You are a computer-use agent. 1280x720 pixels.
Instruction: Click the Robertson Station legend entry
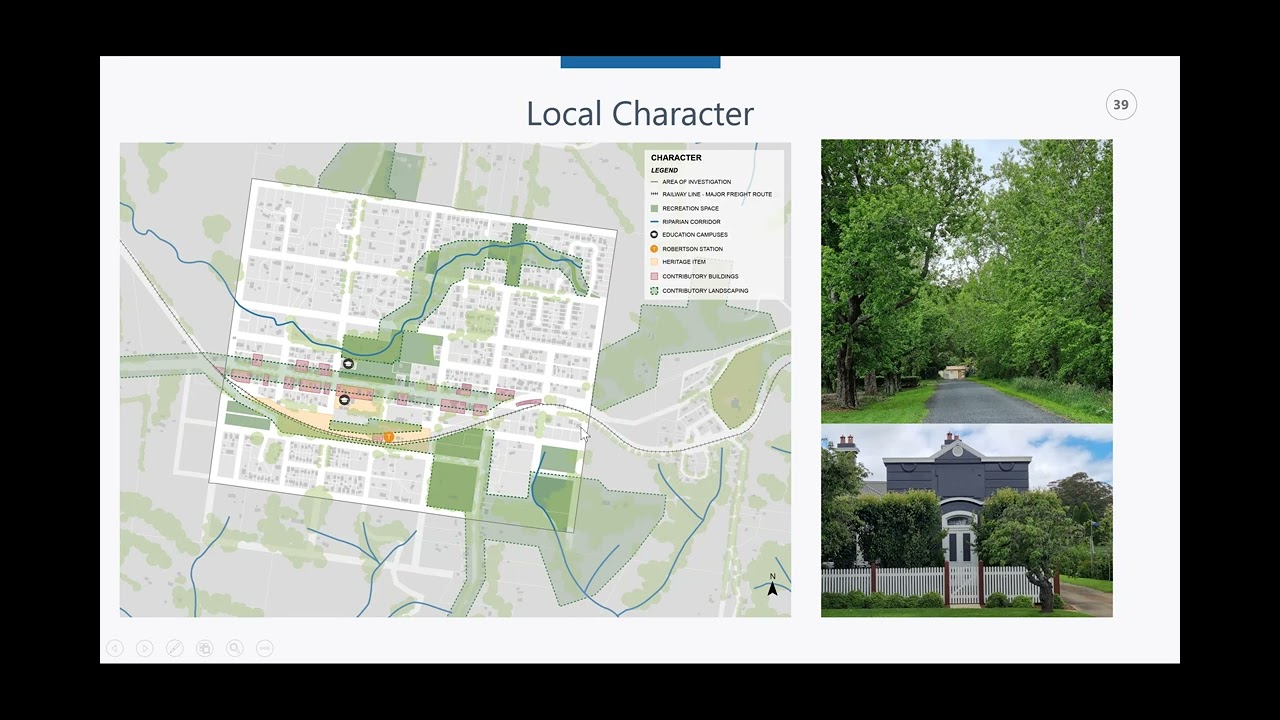(686, 249)
